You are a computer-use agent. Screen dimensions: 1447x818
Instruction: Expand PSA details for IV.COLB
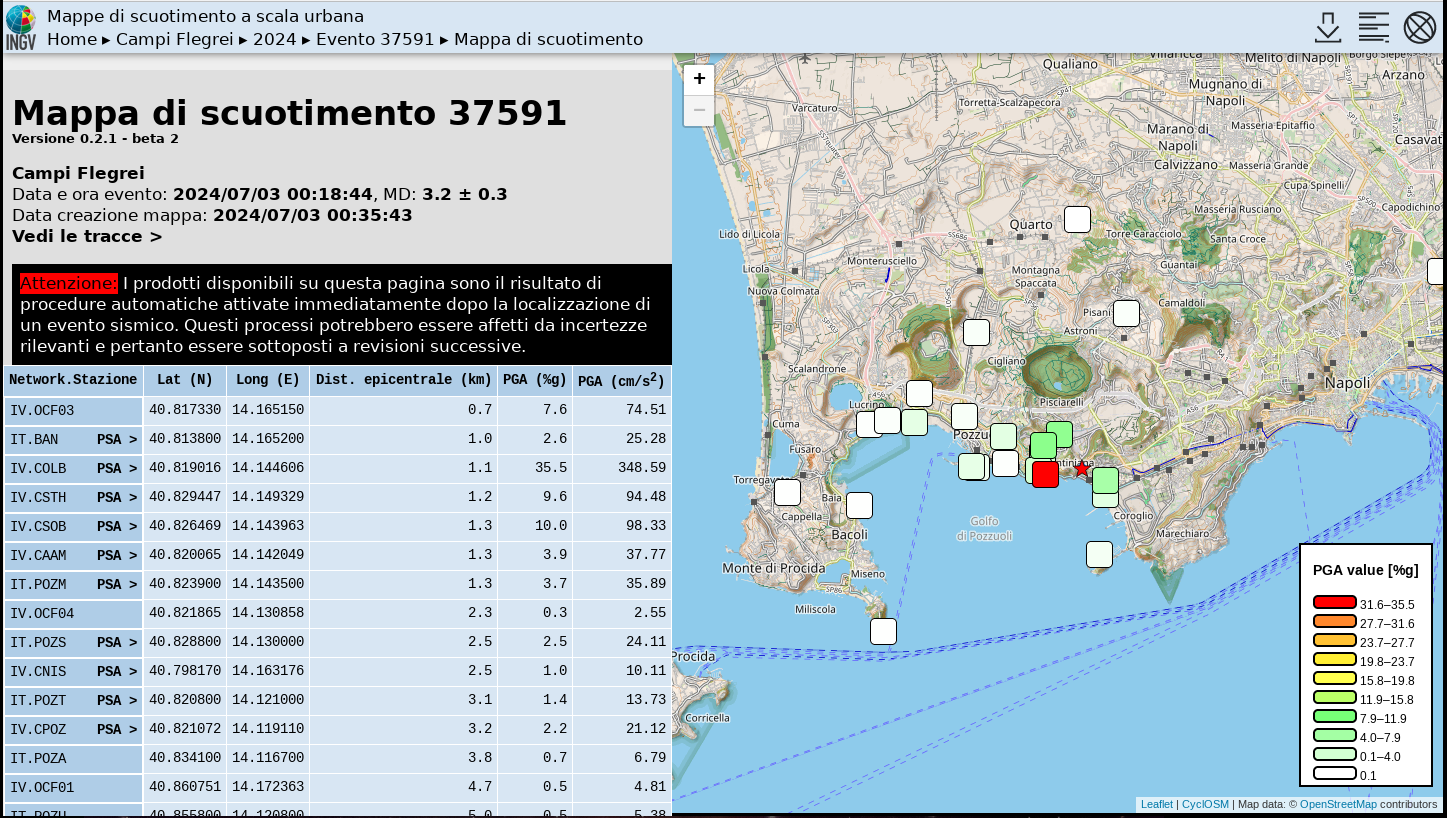click(117, 468)
